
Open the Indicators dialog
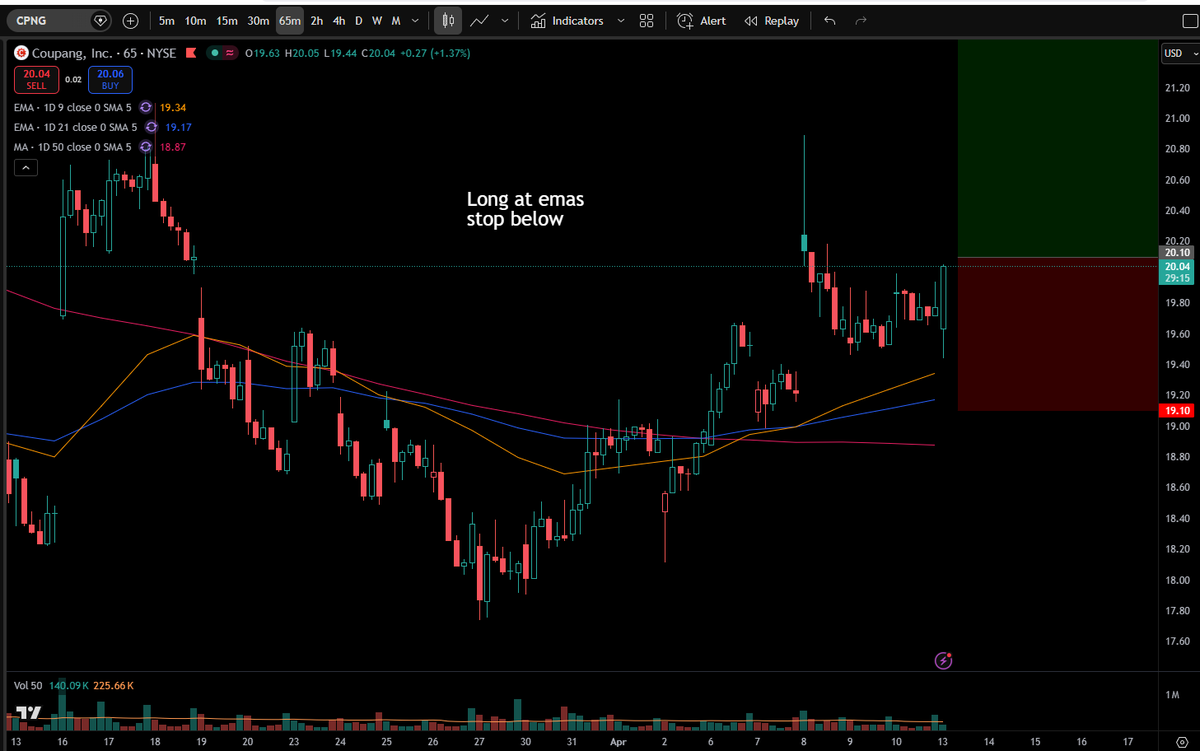tap(567, 20)
